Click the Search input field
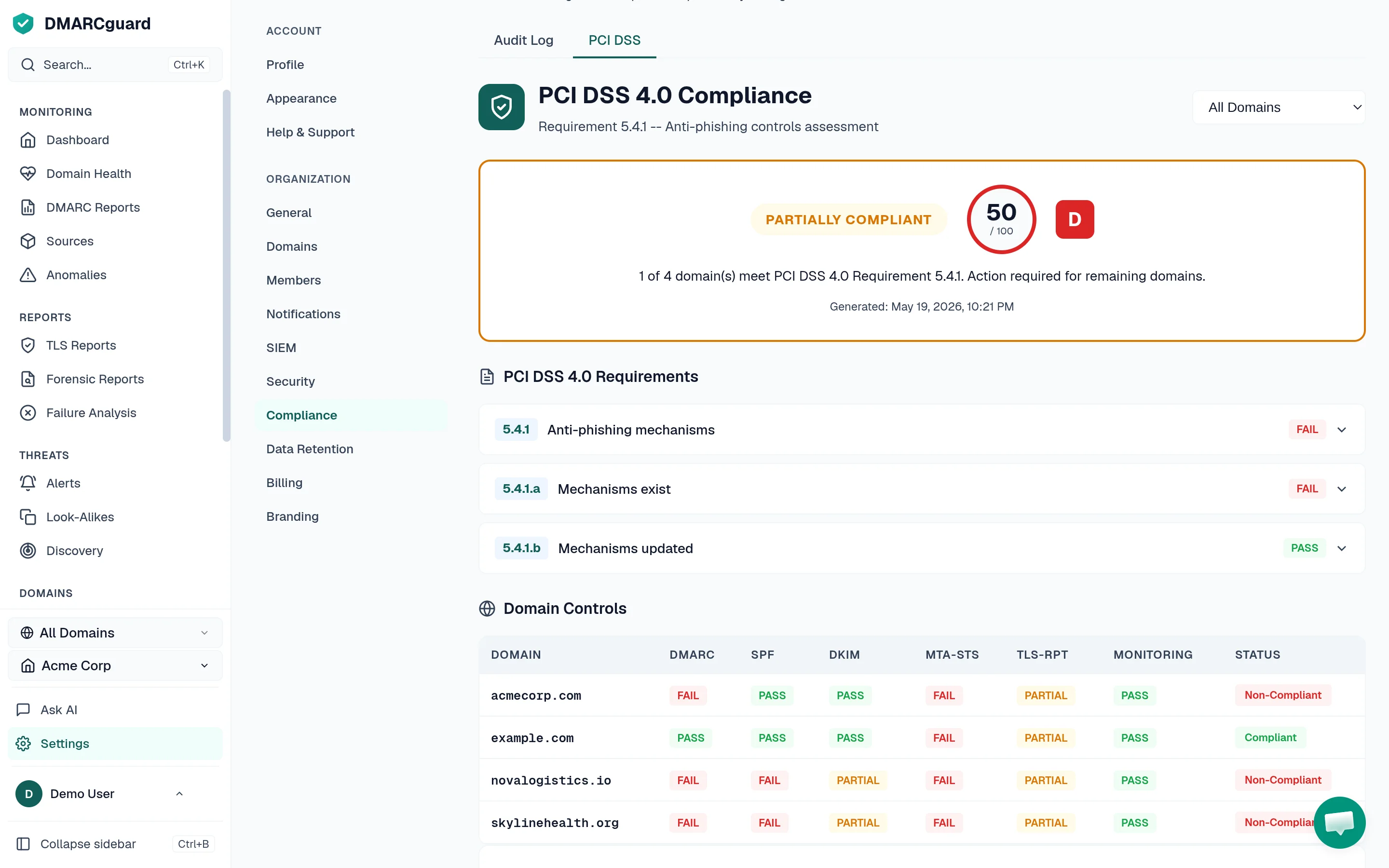Screen dimensions: 1389x868 click(x=115, y=64)
